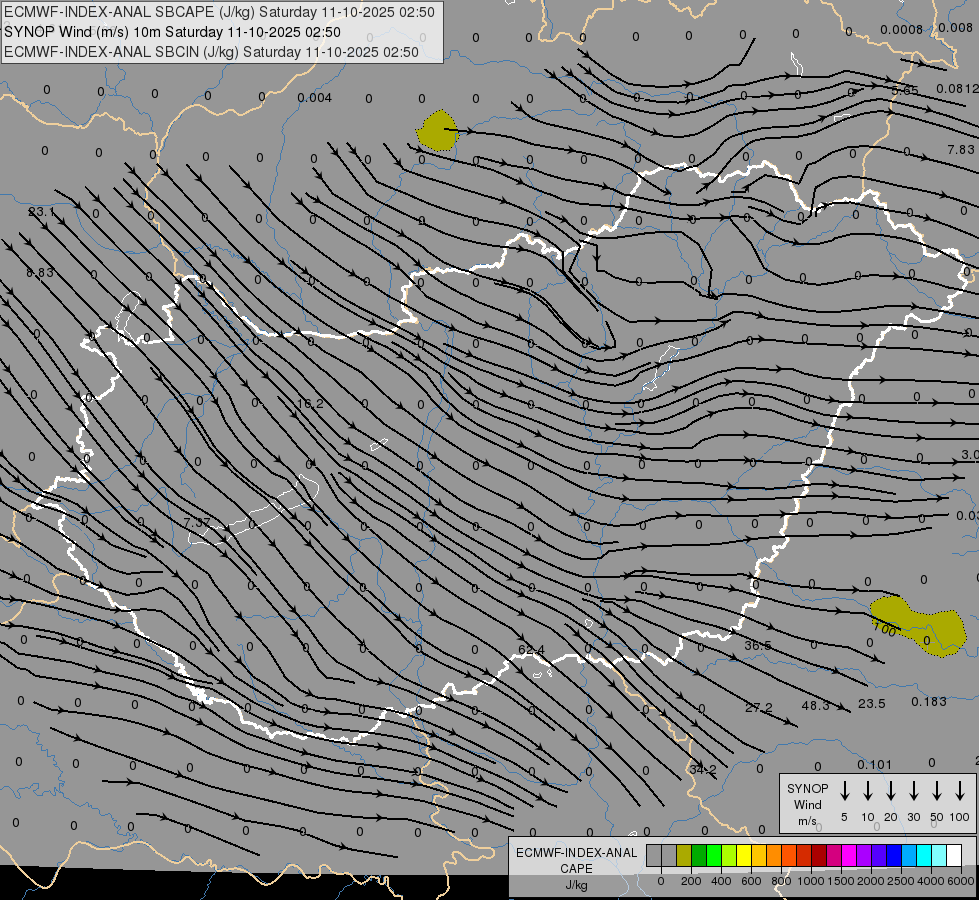Click the 1000 tick label in CAPE legend
Viewport: 979px width, 900px height.
(x=810, y=881)
